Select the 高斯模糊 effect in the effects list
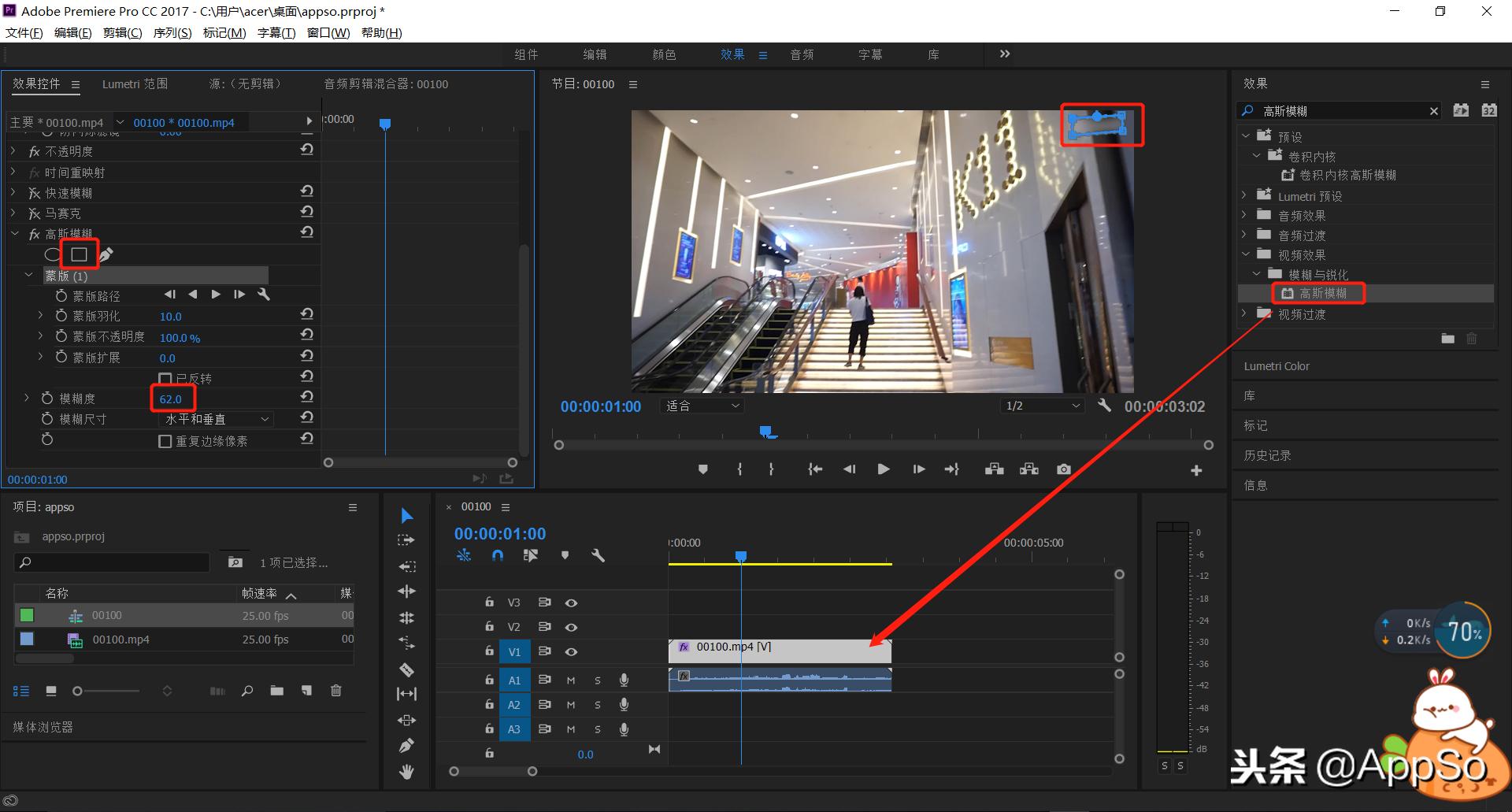The height and width of the screenshot is (812, 1512). click(x=1322, y=294)
